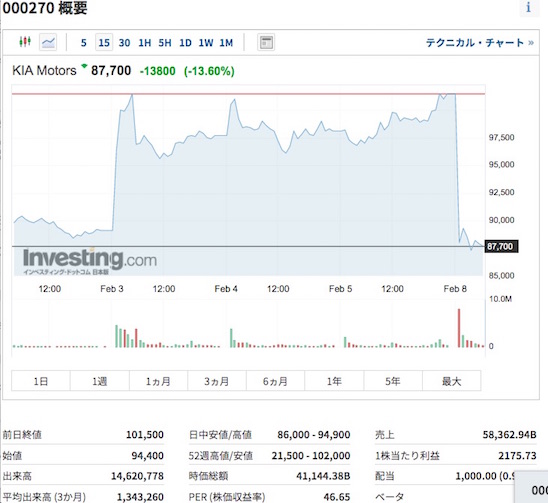Viewport: 548px width, 503px height.
Task: Choose the 5H interval
Action: tap(165, 43)
